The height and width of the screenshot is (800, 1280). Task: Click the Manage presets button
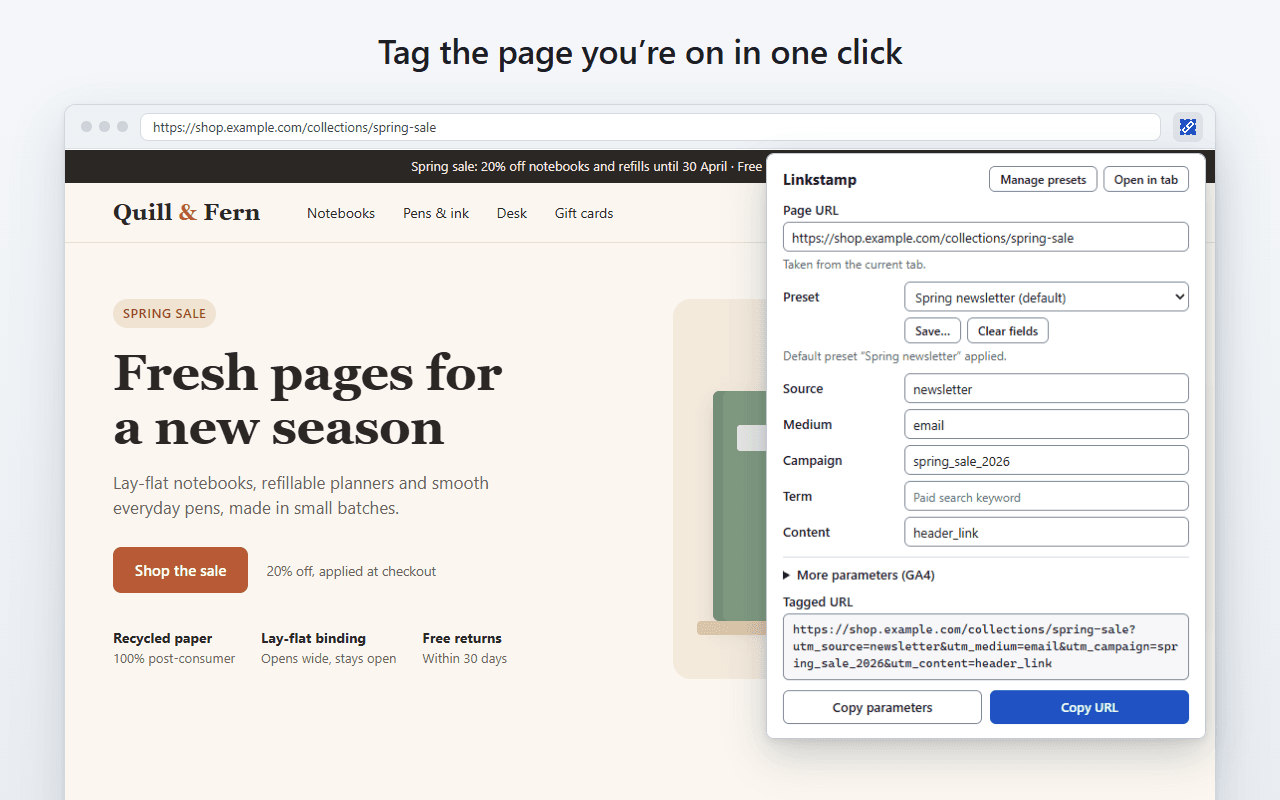pyautogui.click(x=1043, y=180)
